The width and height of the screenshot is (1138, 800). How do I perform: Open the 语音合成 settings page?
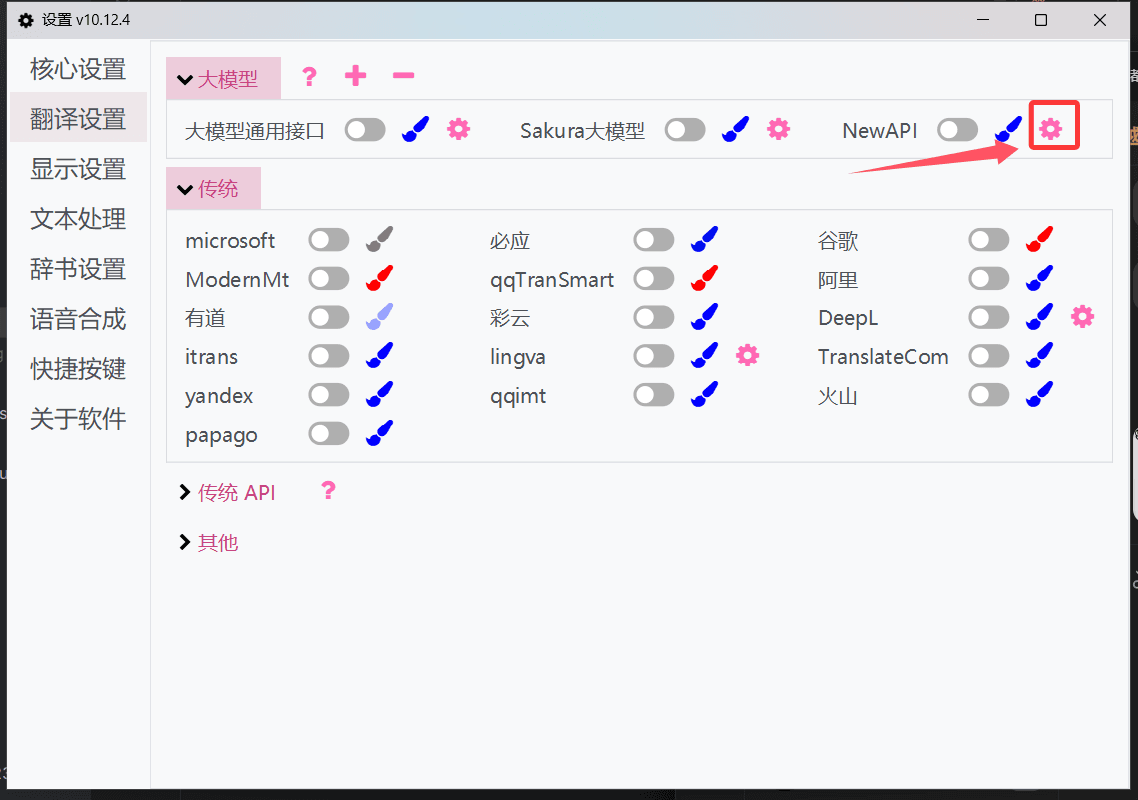point(77,319)
